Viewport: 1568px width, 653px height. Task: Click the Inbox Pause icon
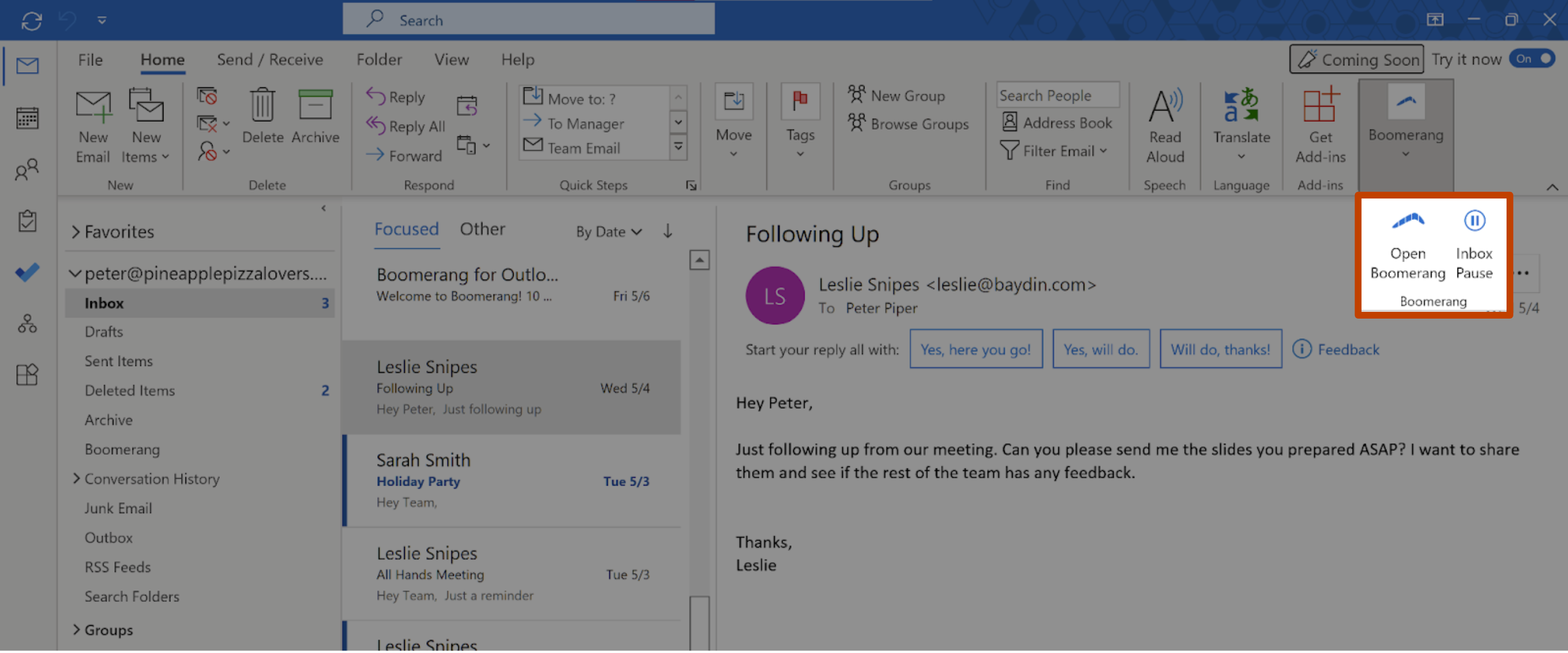1474,220
